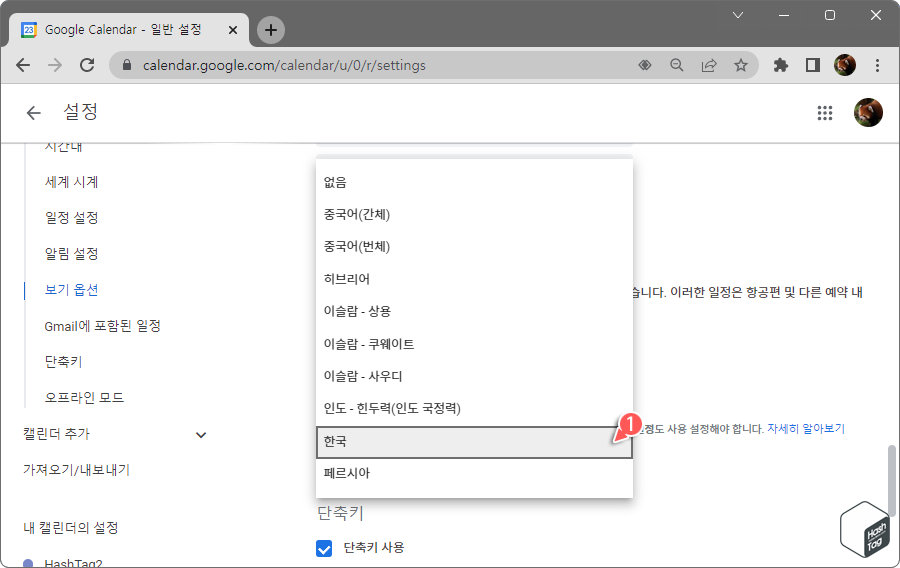The width and height of the screenshot is (900, 568).
Task: Select 없음 in the alternate calendar list
Action: point(474,182)
